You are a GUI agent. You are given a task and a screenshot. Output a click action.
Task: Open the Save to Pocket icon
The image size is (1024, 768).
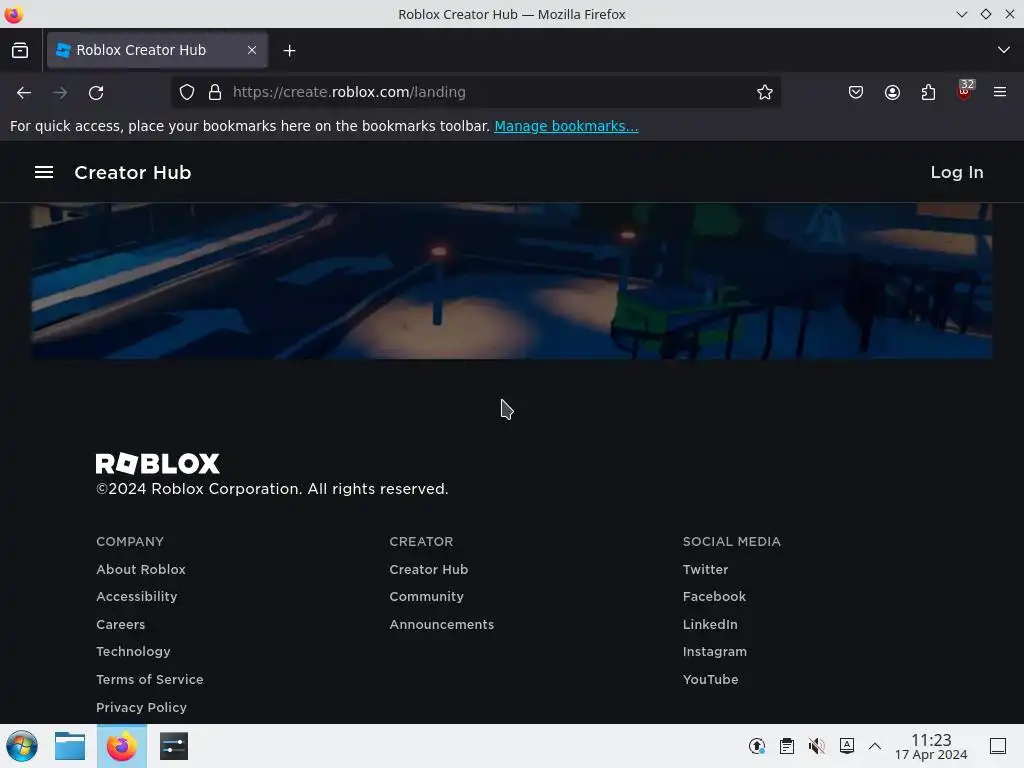(x=856, y=92)
